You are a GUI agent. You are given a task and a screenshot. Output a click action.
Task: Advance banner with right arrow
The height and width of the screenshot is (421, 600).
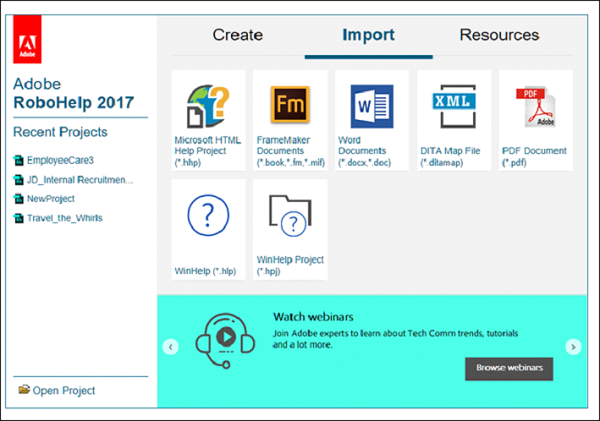coord(572,347)
